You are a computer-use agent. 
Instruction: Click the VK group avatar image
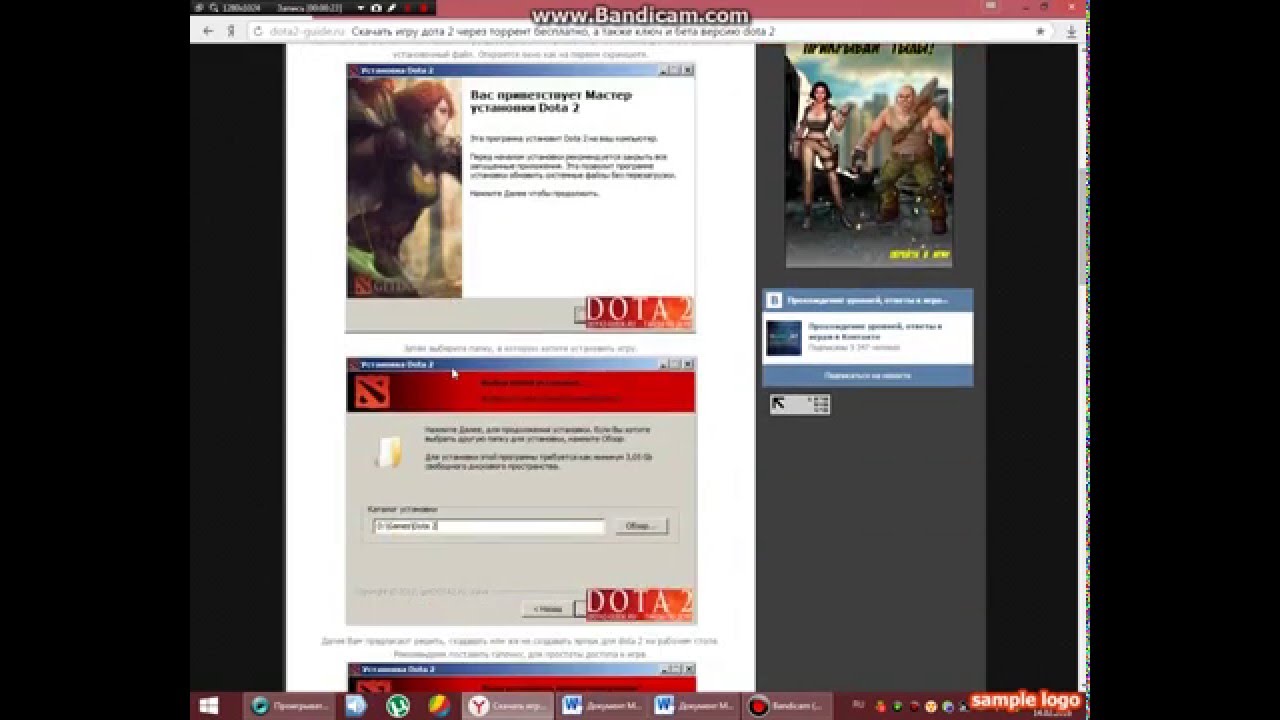(784, 338)
